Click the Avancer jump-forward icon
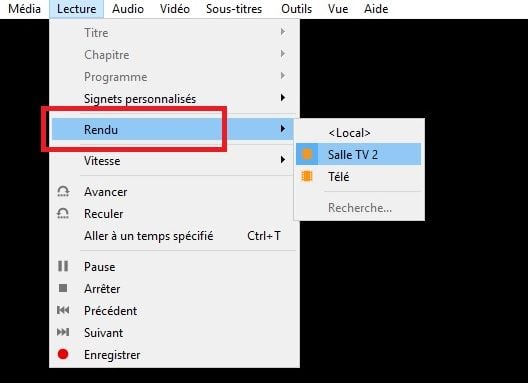528x383 pixels. [63, 191]
